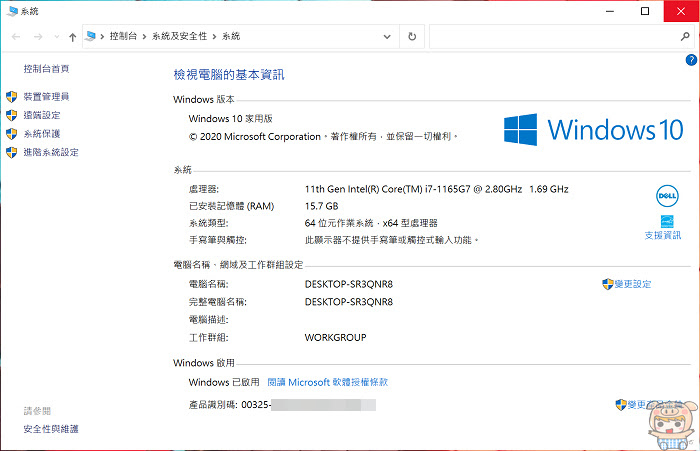Select 控制台 in breadcrumb path
This screenshot has height=451, width=700.
[123, 36]
